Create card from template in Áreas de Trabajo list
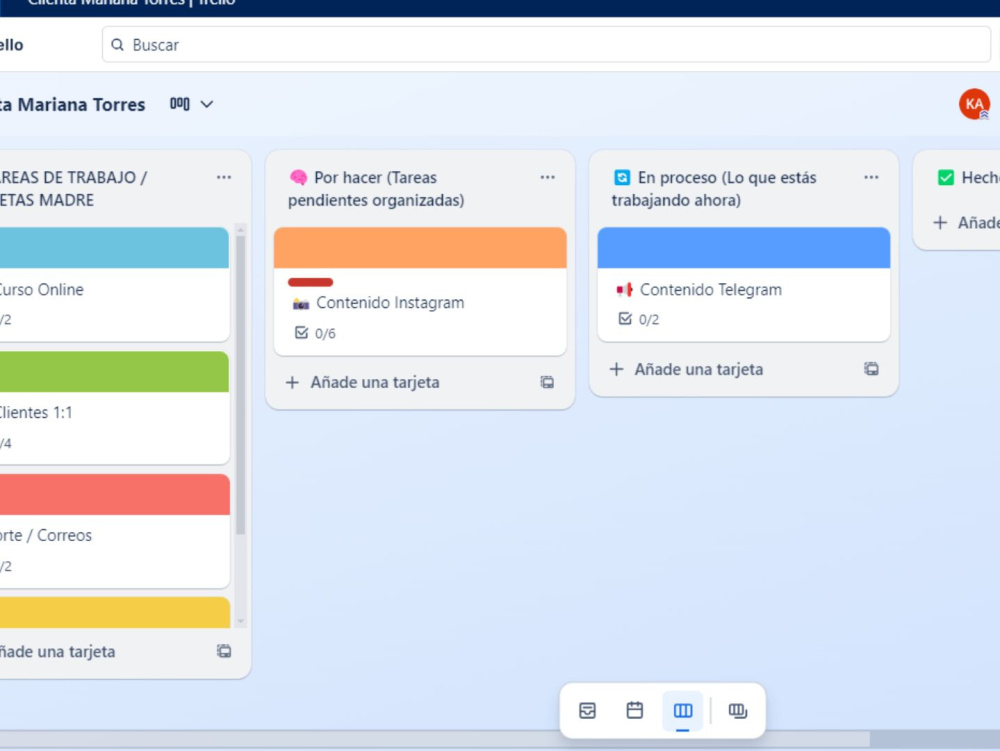This screenshot has height=751, width=1000. click(224, 651)
